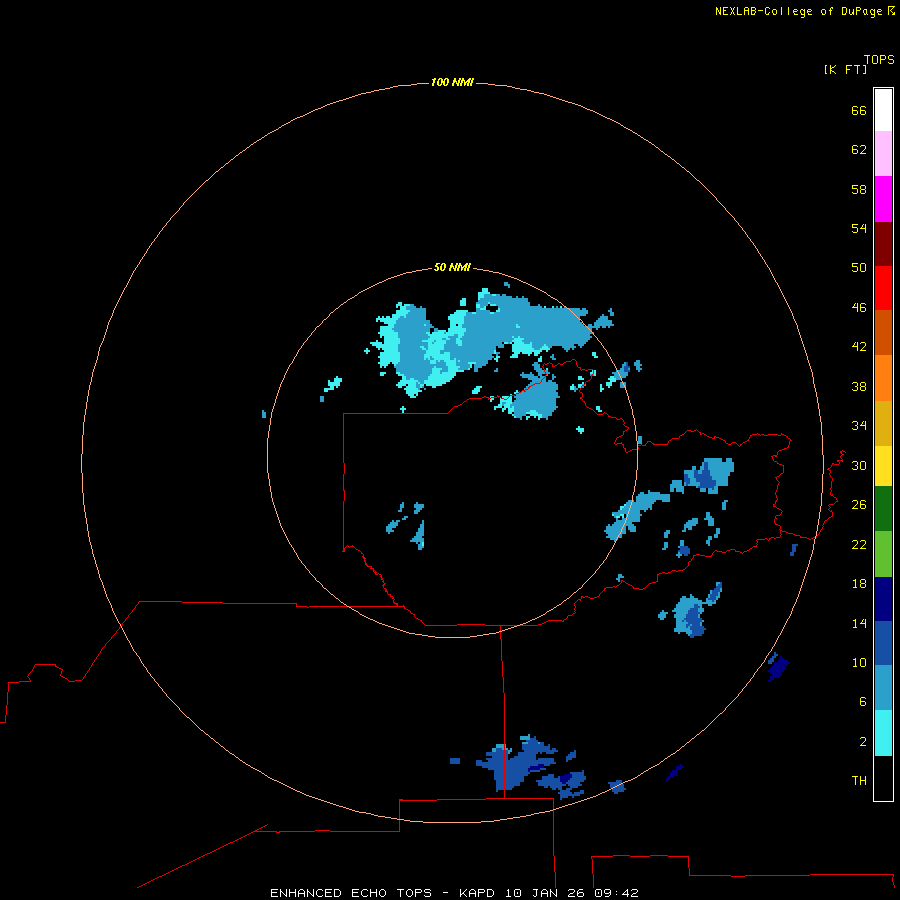Click the bright orange legend swatch
Screen dimensions: 900x900
pyautogui.click(x=883, y=378)
